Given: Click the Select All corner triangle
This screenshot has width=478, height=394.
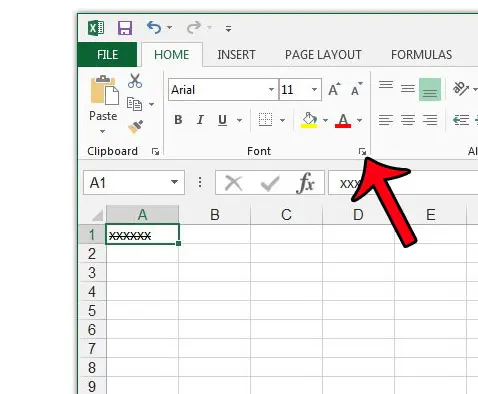Looking at the screenshot, I should (97, 216).
